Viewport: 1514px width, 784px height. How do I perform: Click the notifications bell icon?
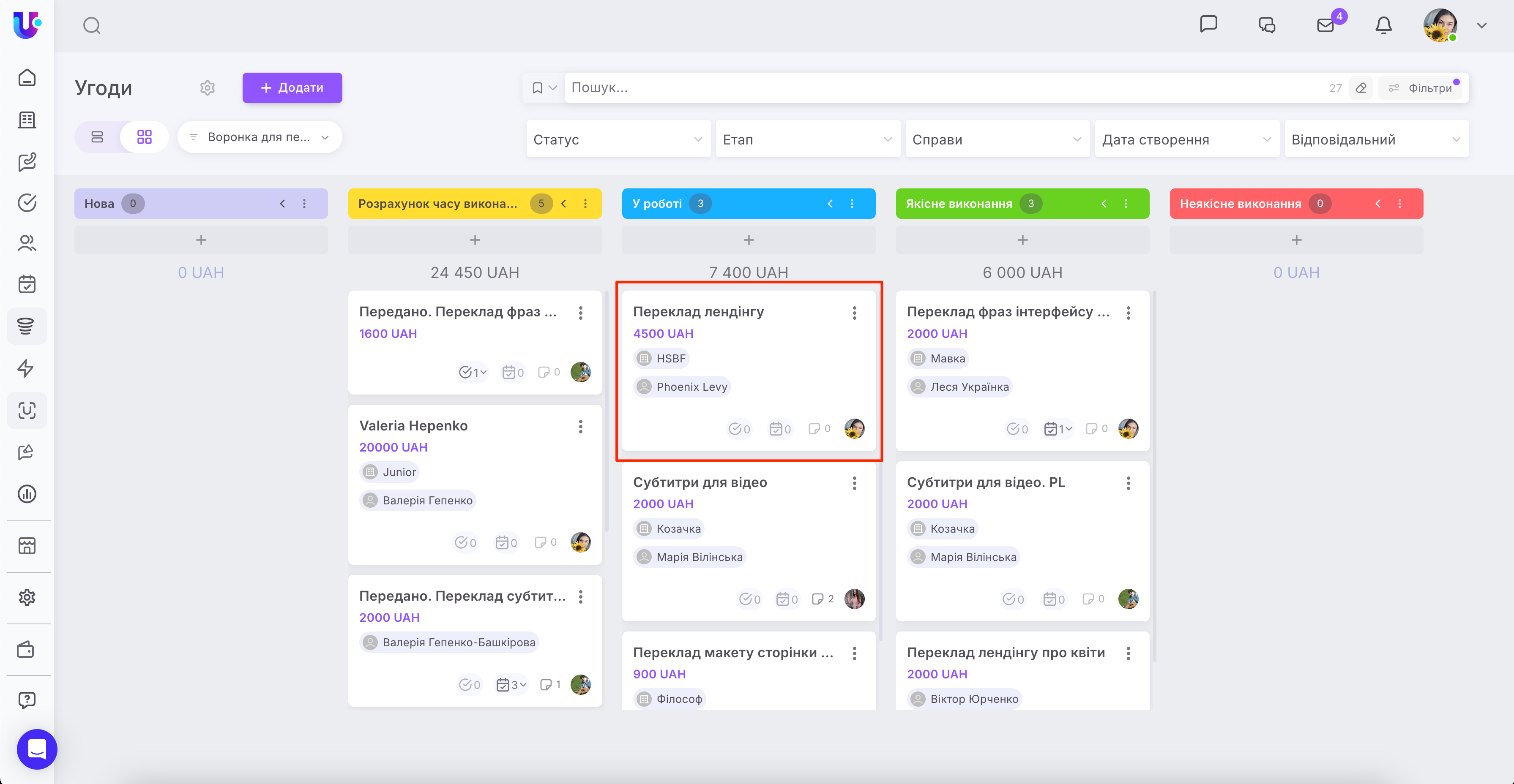pyautogui.click(x=1383, y=25)
